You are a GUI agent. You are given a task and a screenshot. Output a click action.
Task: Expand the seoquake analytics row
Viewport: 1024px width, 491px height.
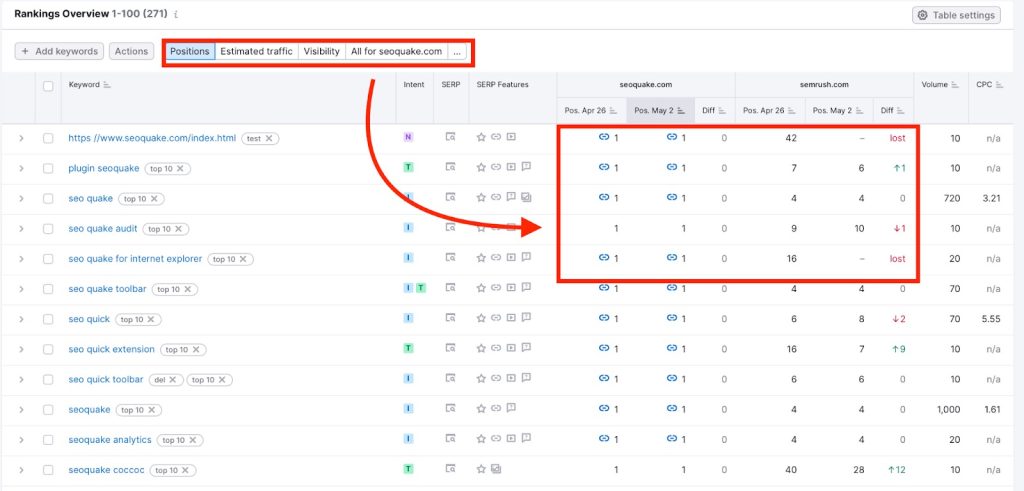[x=21, y=439]
